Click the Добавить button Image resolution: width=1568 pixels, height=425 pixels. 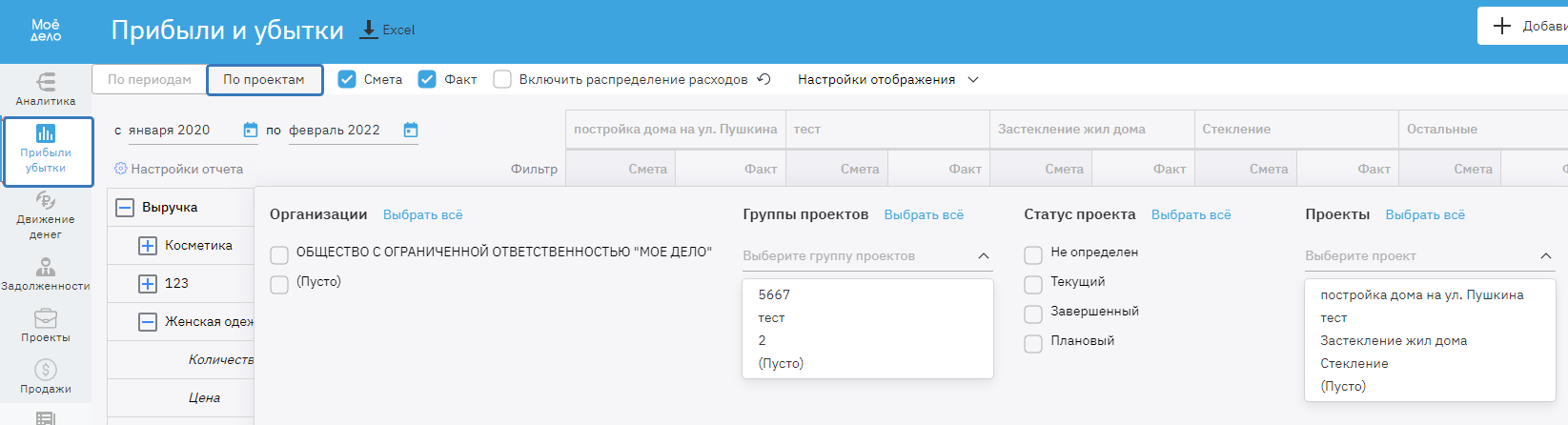pos(1525,26)
